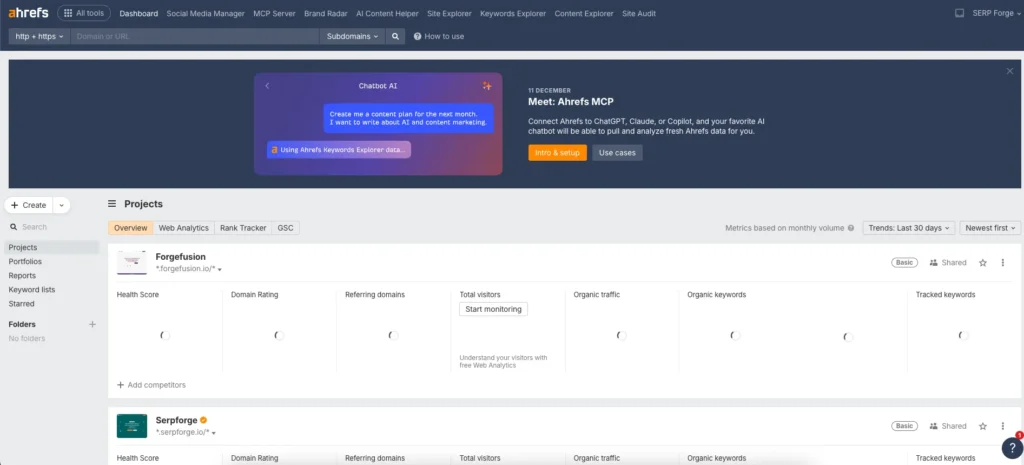Click sparkle icon in Chatbot AI card
This screenshot has height=465, width=1024.
point(487,86)
